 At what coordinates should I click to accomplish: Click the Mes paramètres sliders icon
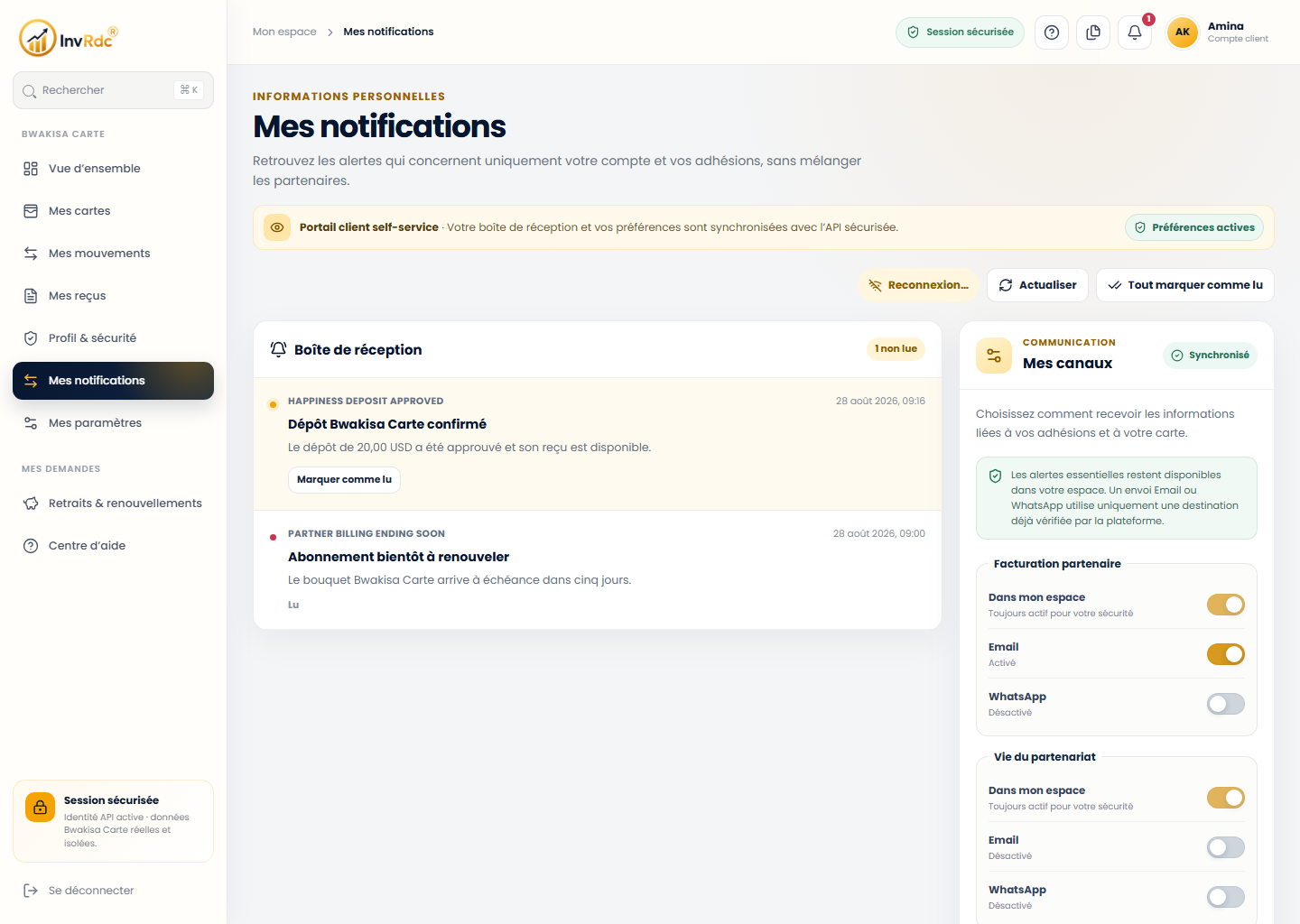31,423
